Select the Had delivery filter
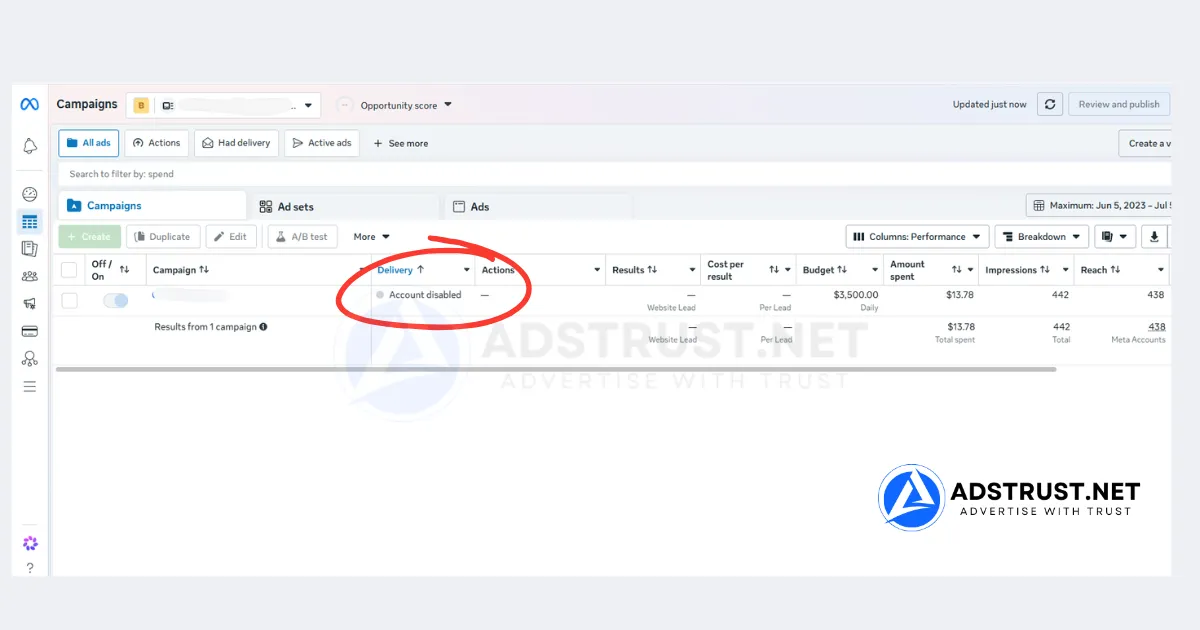The image size is (1200, 630). [x=236, y=143]
